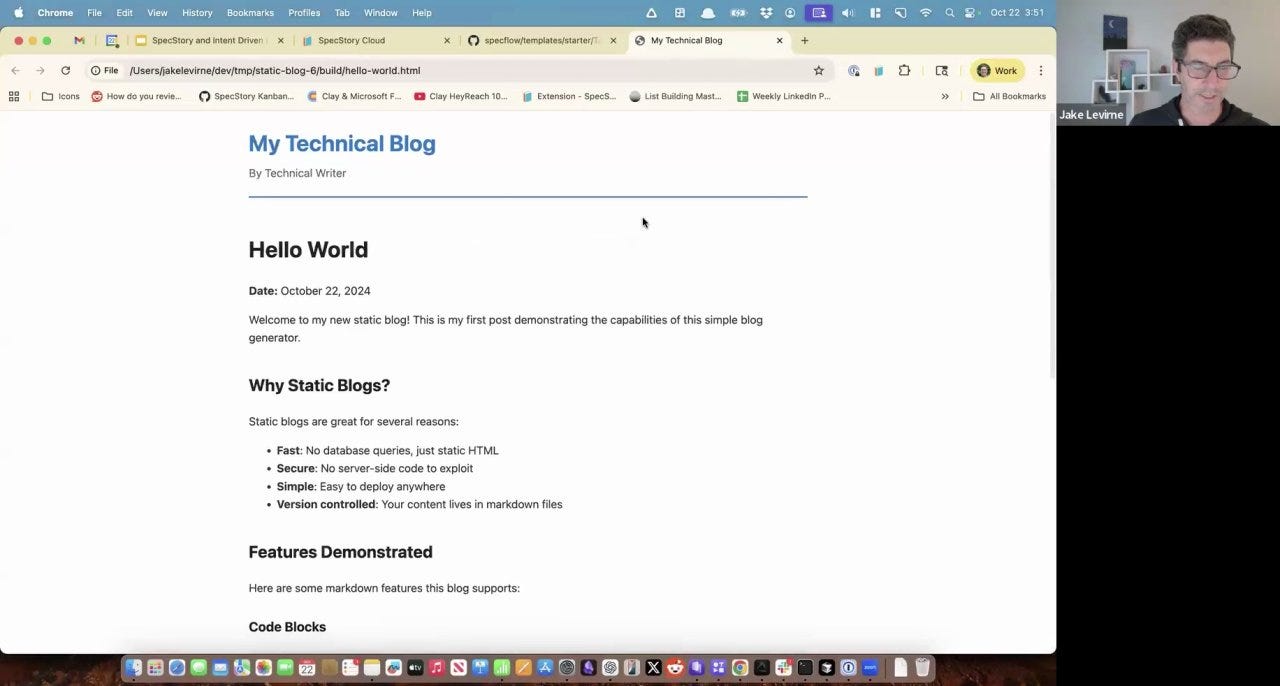
Task: Open How do you revie... bookmark
Action: click(137, 96)
